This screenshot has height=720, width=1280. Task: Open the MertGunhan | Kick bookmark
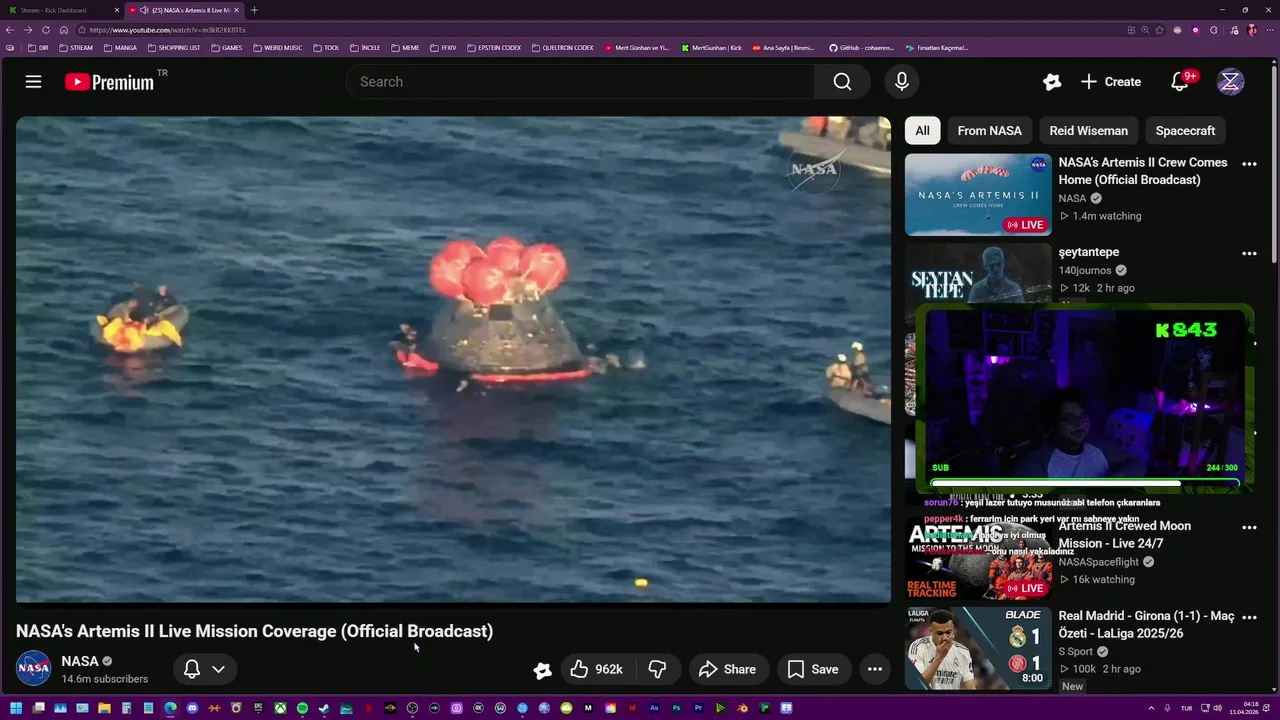coord(712,47)
